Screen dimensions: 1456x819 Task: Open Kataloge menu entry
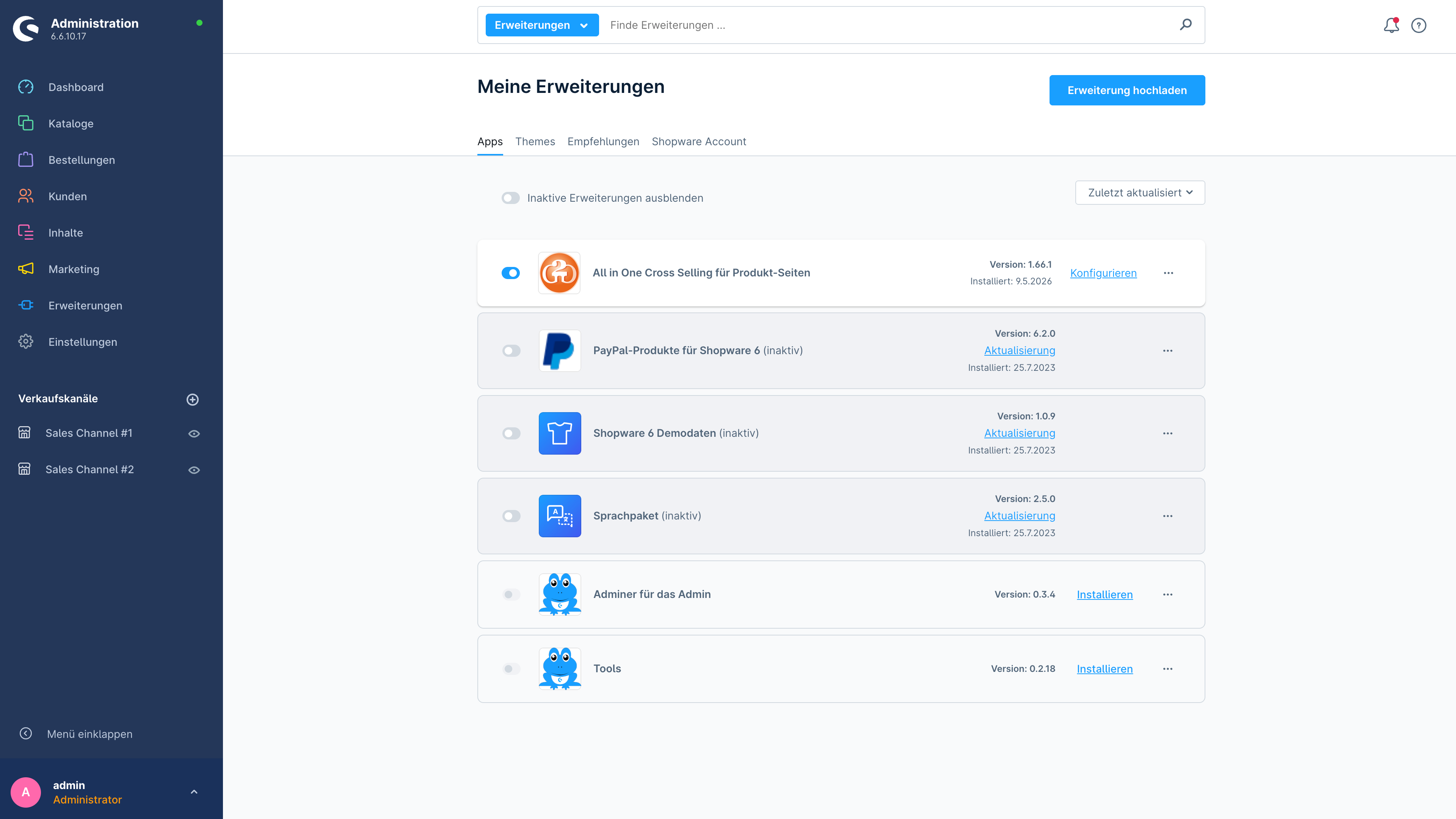(x=71, y=123)
